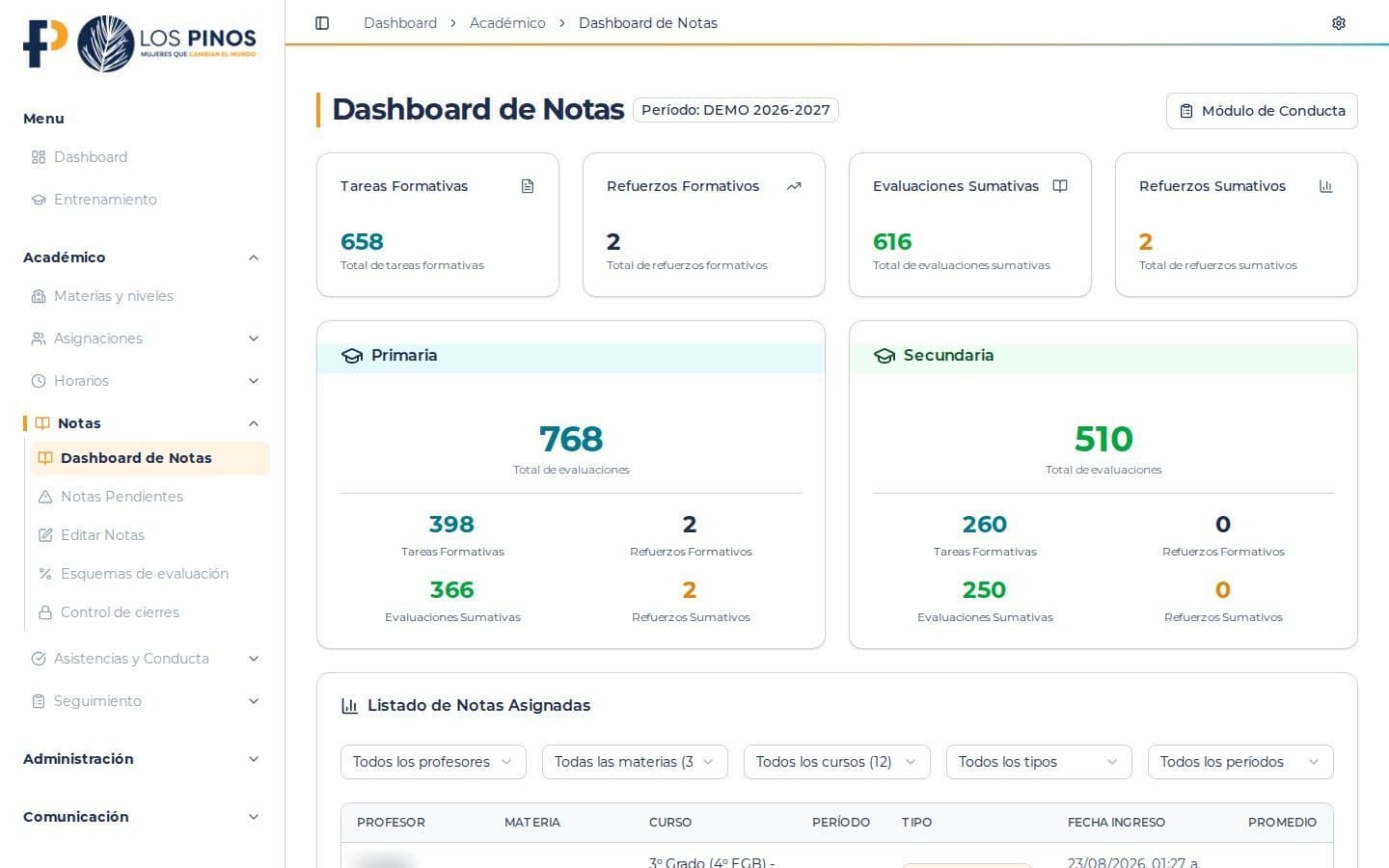Click the CURSO column header
Image resolution: width=1389 pixels, height=868 pixels.
pyautogui.click(x=670, y=823)
